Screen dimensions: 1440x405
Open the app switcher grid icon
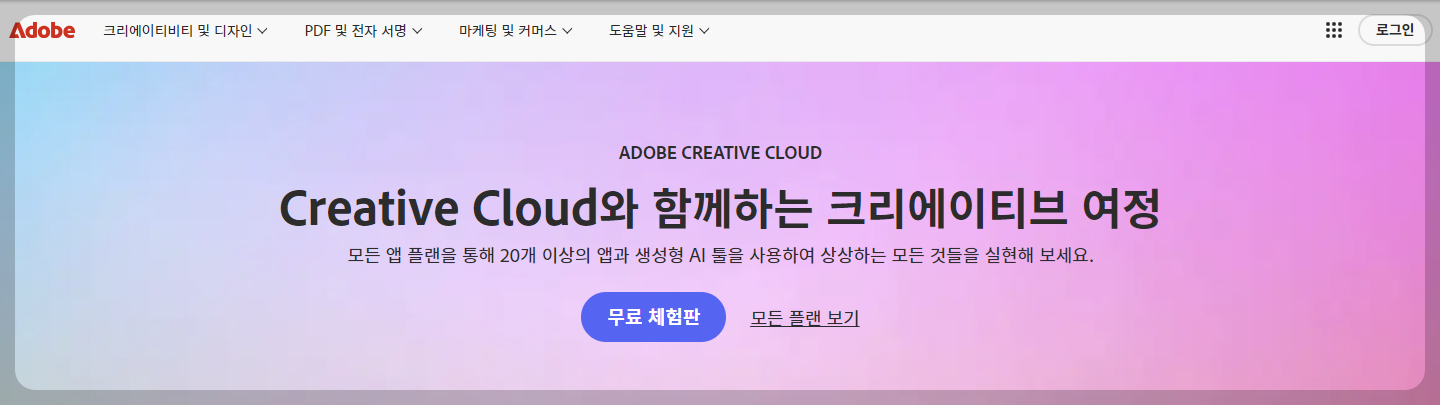pos(1333,30)
